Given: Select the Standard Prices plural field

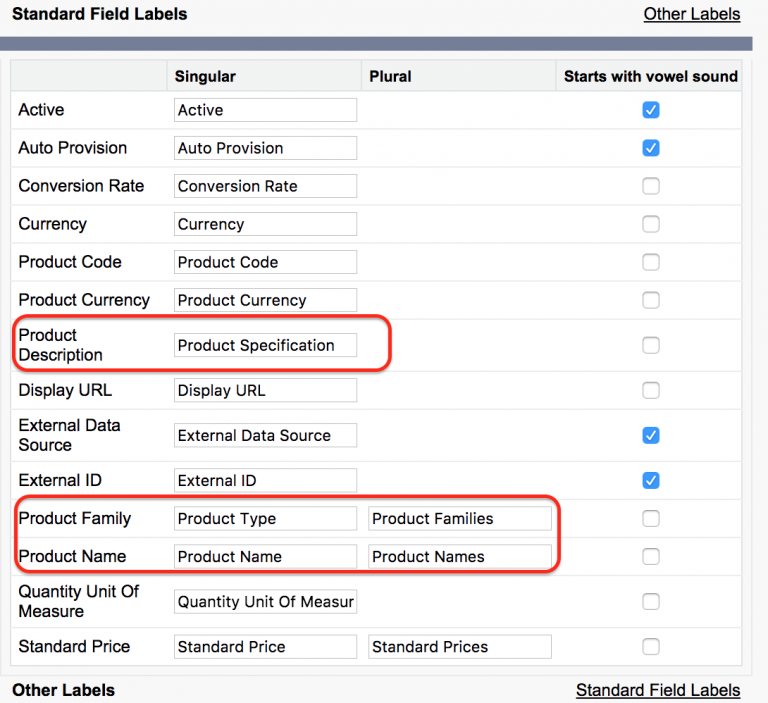Looking at the screenshot, I should click(x=459, y=647).
